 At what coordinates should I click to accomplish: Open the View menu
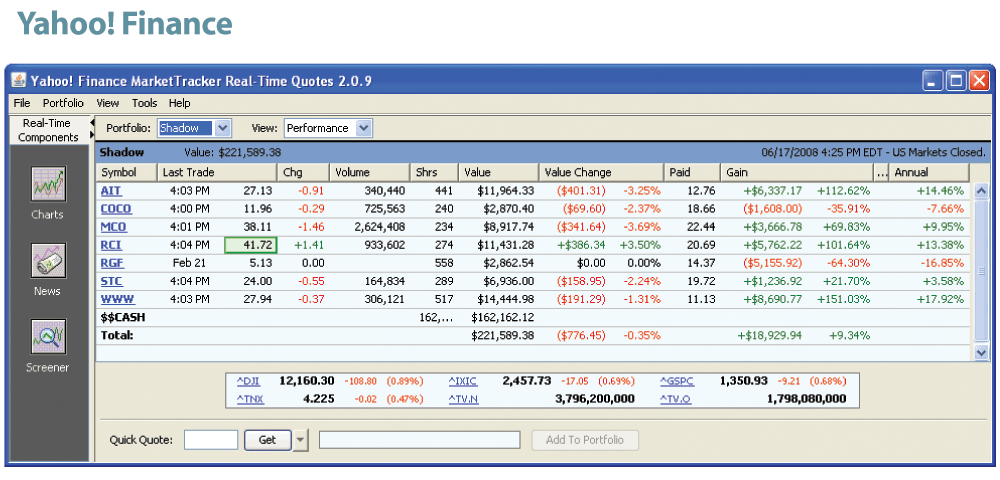tap(108, 103)
